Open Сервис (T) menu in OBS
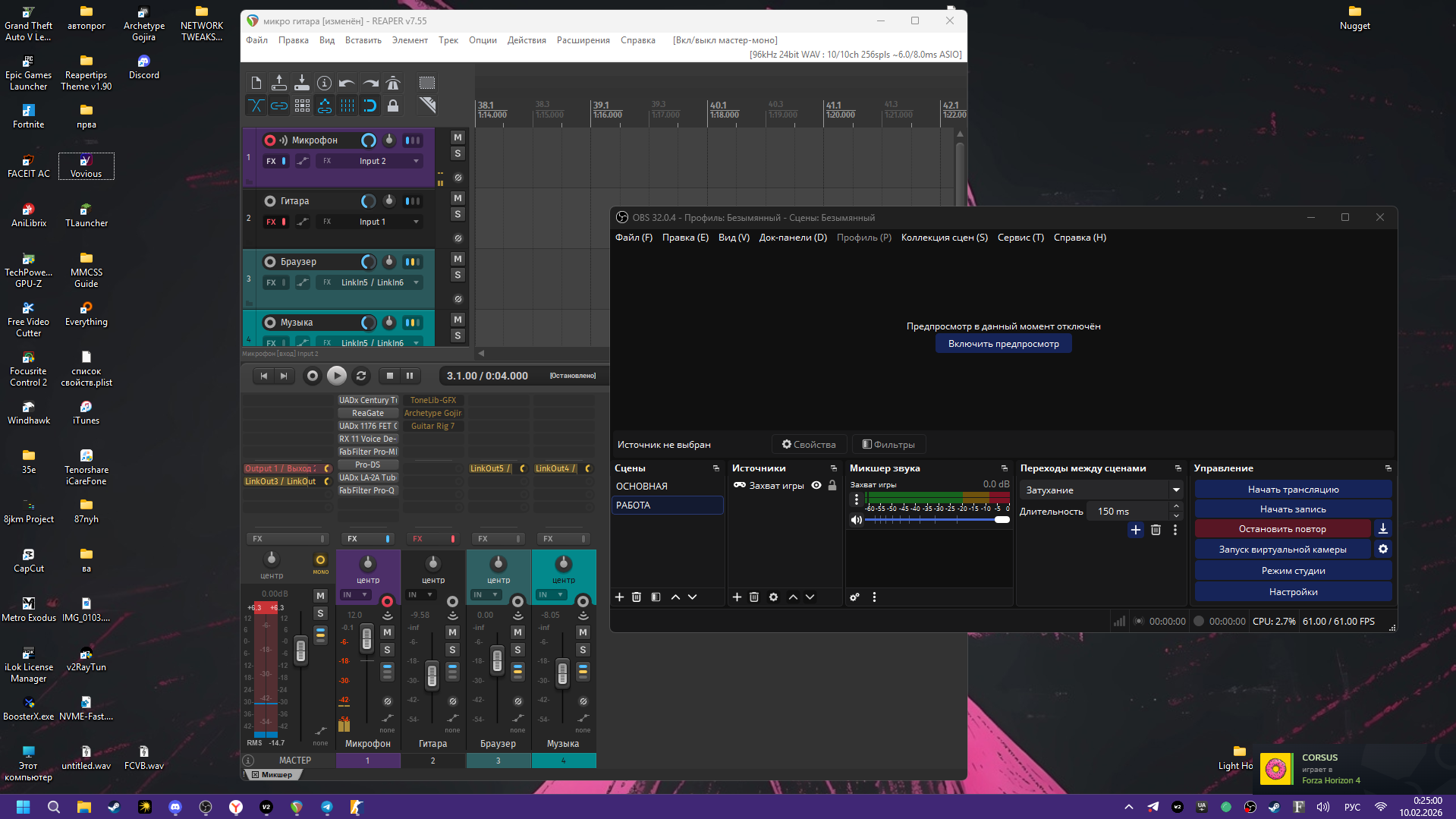This screenshot has width=1456, height=819. (1020, 238)
